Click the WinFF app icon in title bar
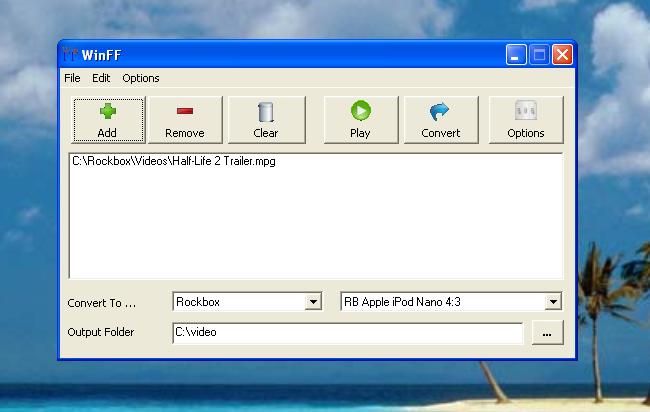The height and width of the screenshot is (412, 650). pos(70,55)
